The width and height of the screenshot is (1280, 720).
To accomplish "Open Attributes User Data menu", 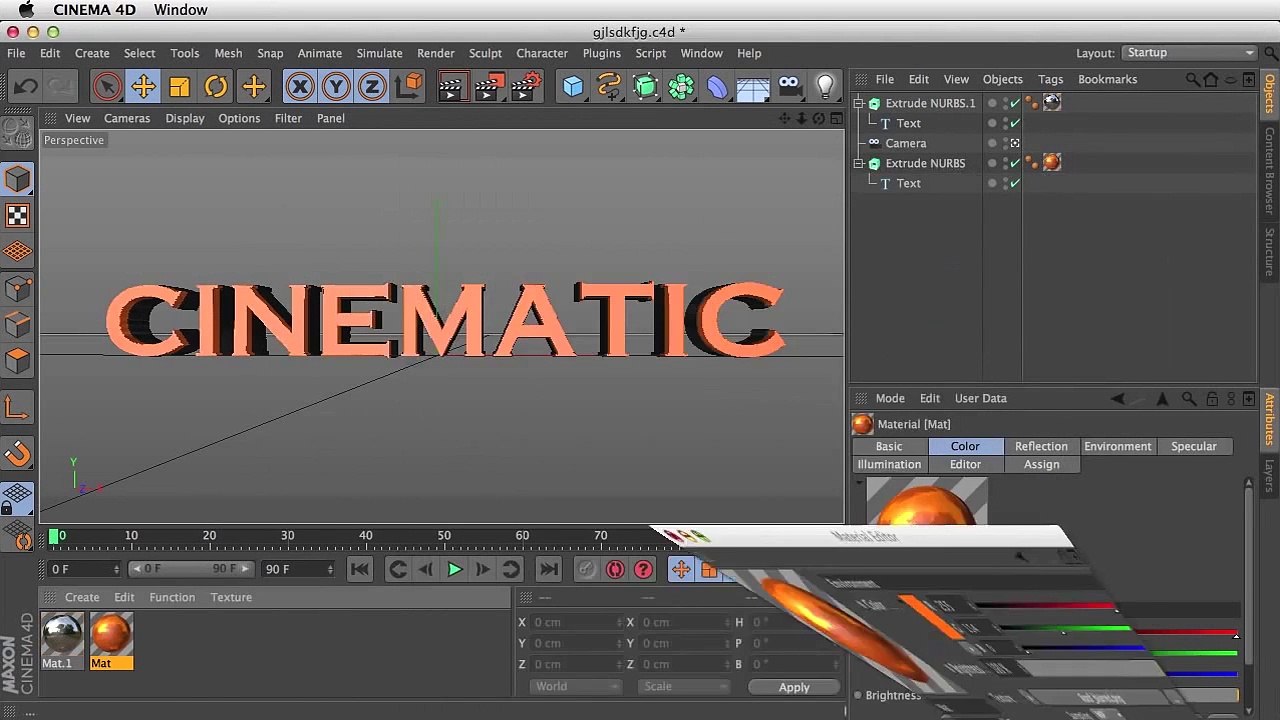I will tap(980, 398).
